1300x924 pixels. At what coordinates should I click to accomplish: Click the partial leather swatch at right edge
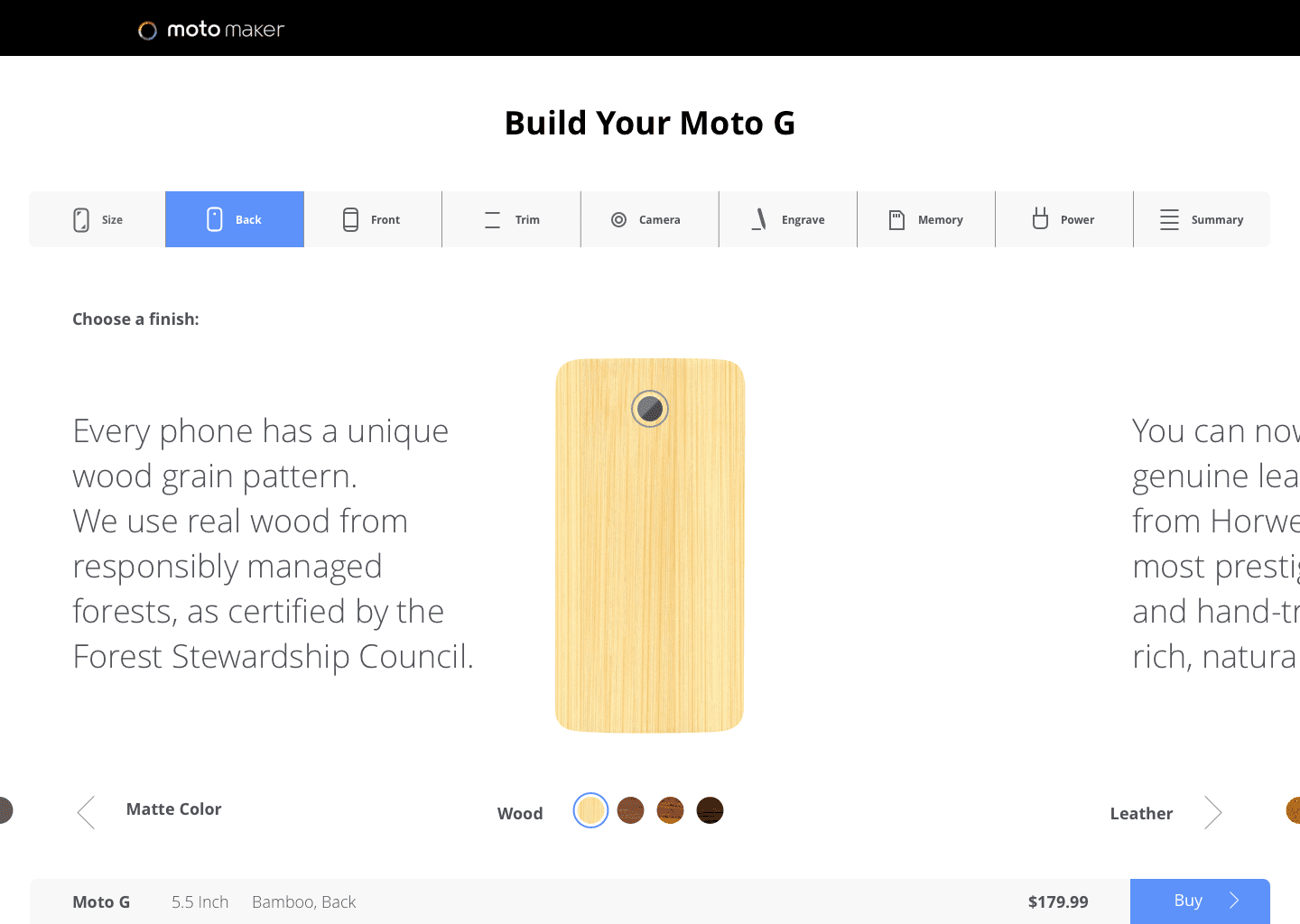click(x=1293, y=810)
